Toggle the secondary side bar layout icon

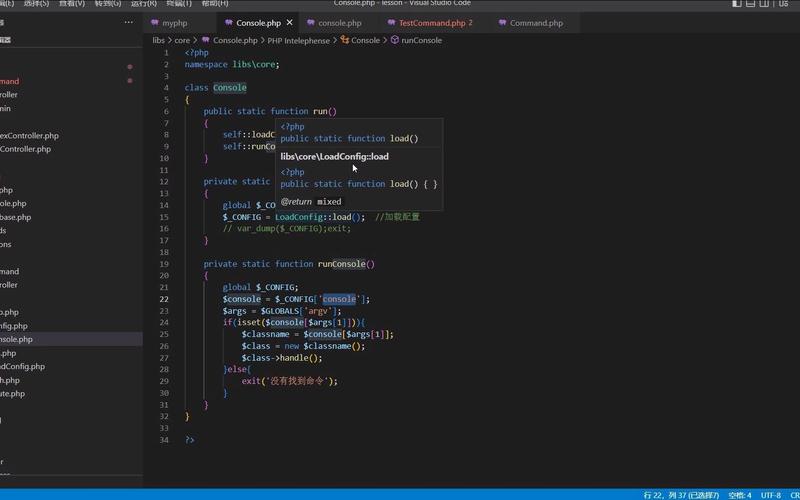764,3
